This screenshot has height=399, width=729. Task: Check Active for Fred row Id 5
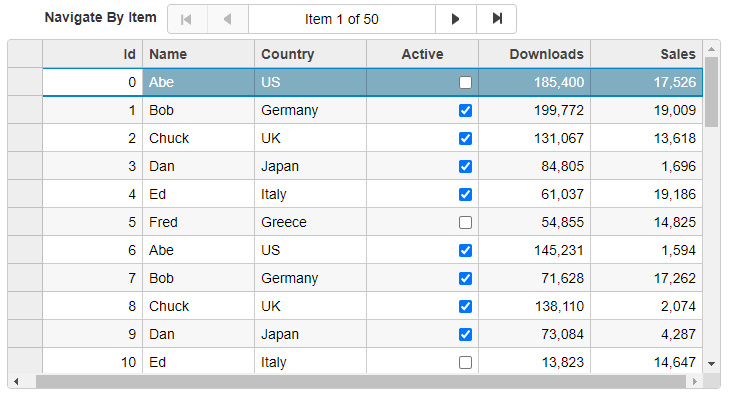click(x=465, y=222)
